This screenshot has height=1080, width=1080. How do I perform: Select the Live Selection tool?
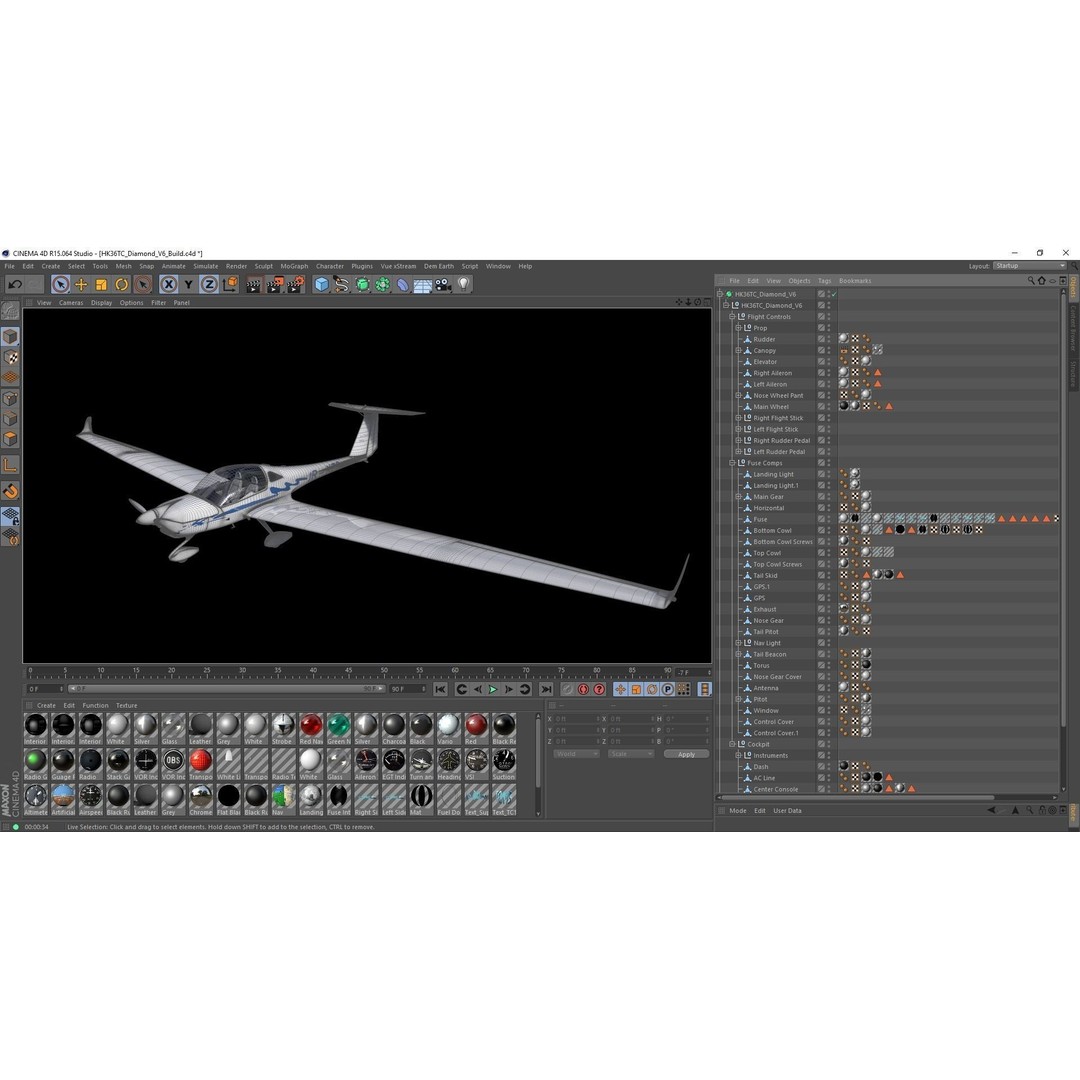coord(61,284)
